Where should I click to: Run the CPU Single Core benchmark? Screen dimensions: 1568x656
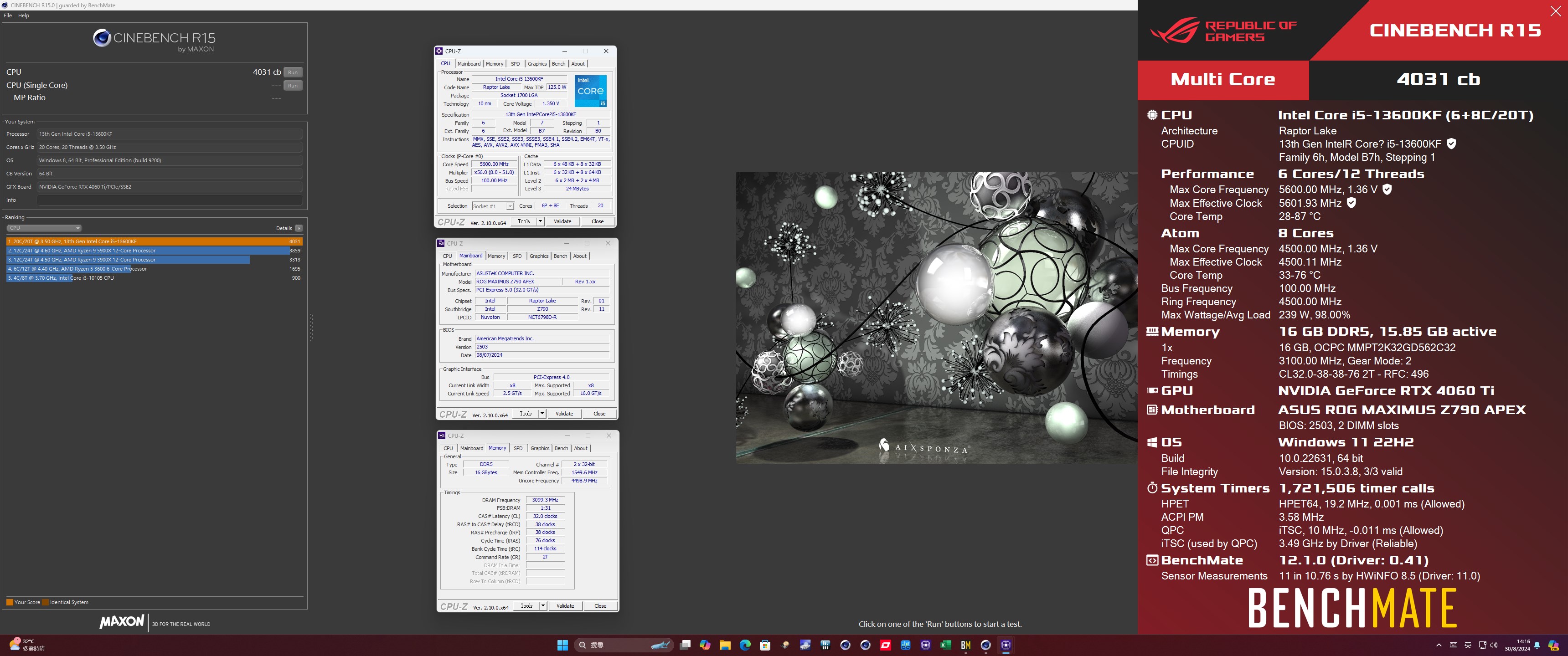tap(293, 86)
